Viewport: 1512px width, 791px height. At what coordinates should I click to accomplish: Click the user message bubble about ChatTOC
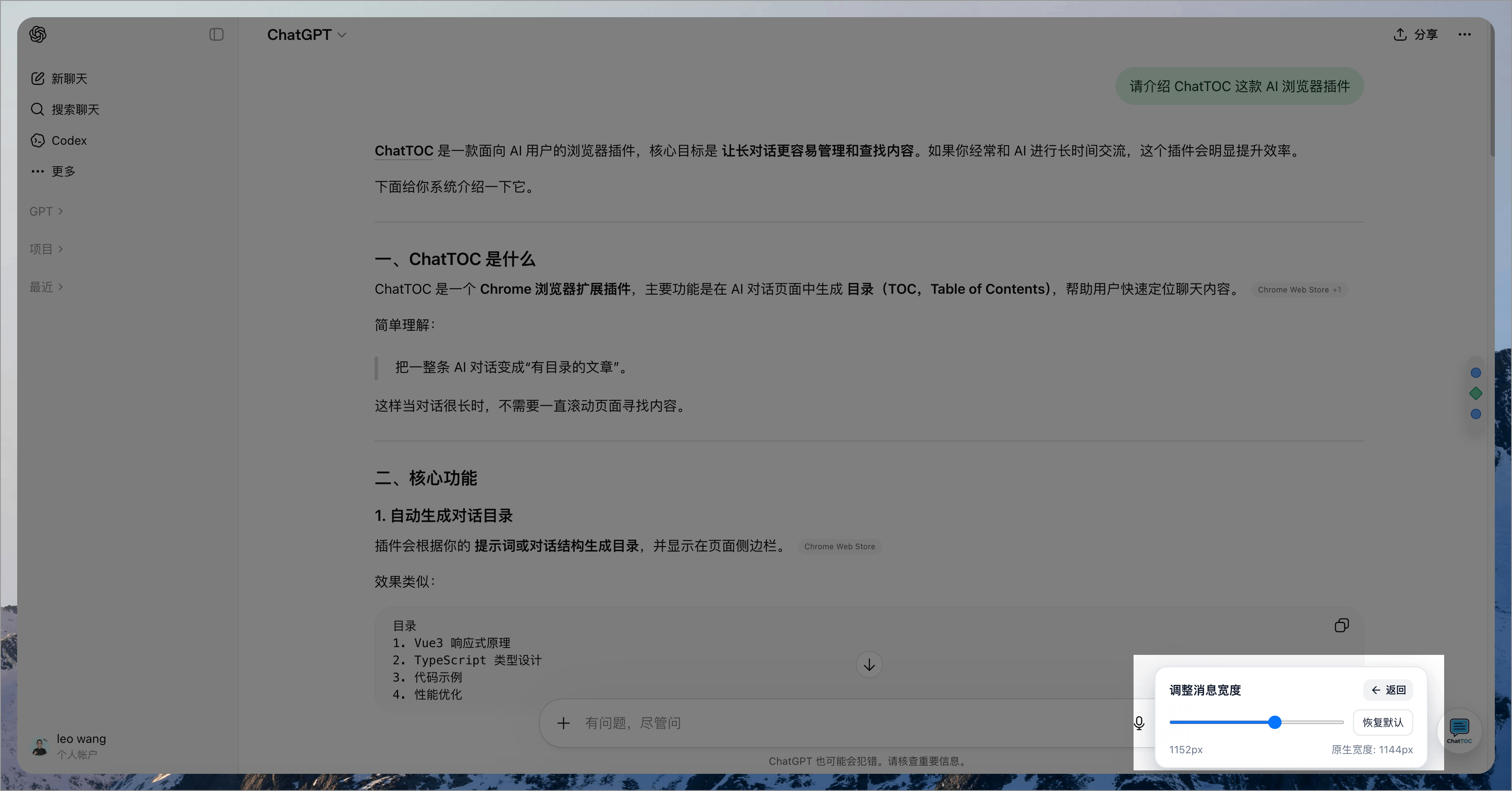(1240, 86)
